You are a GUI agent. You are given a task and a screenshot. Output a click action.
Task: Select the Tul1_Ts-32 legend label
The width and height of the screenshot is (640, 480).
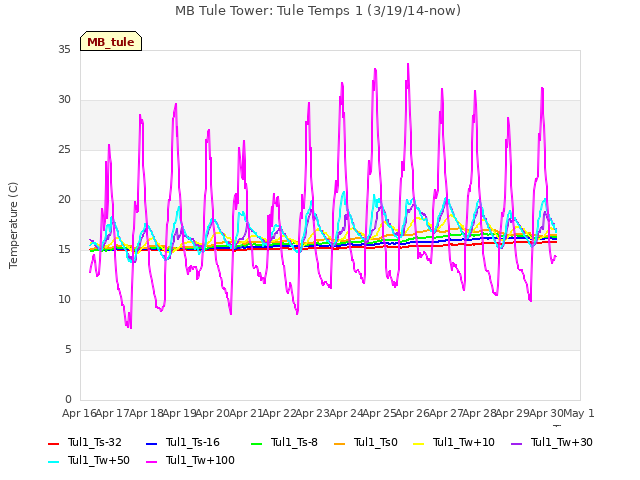95,442
